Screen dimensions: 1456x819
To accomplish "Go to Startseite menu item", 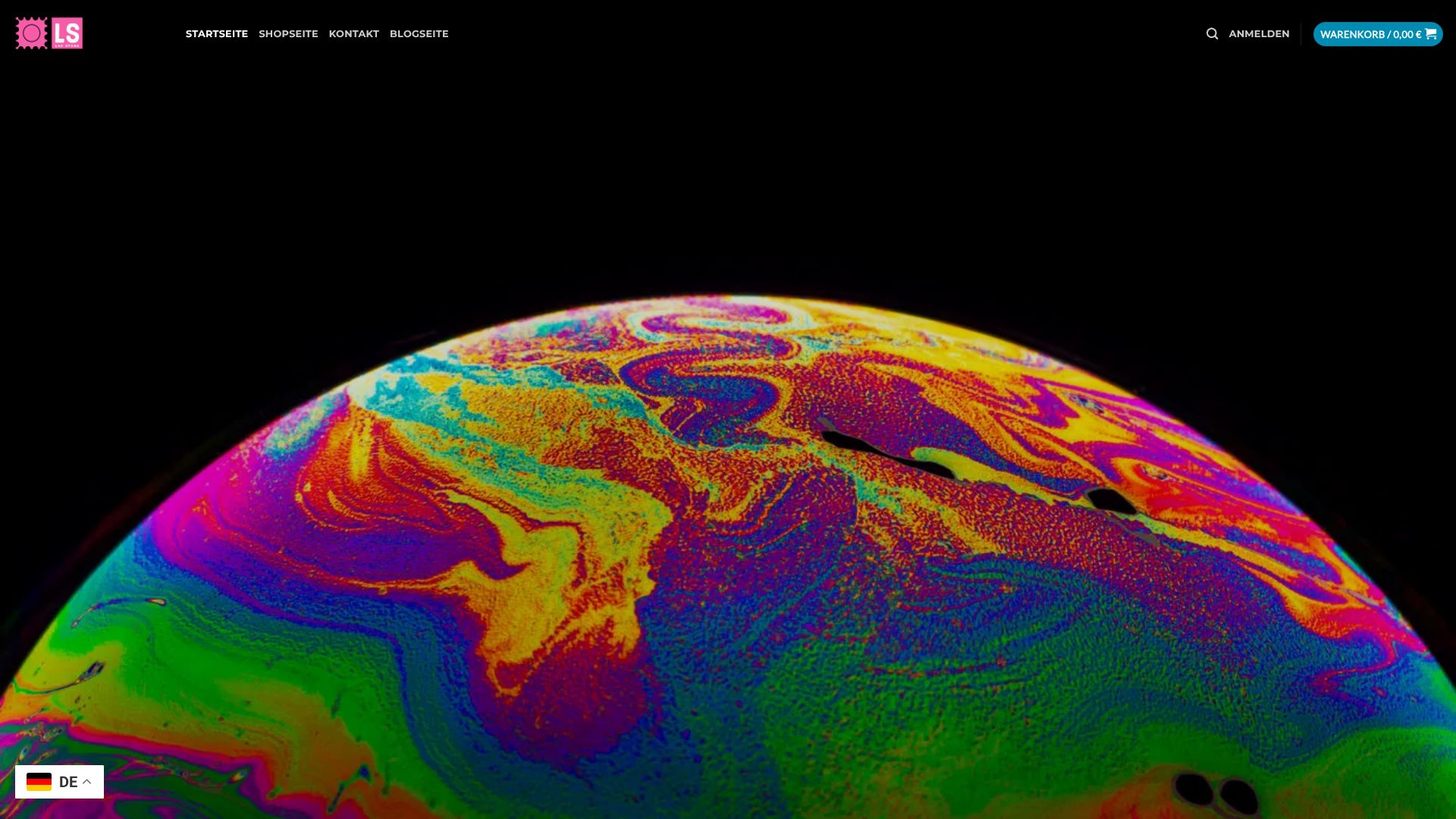I will coord(217,34).
